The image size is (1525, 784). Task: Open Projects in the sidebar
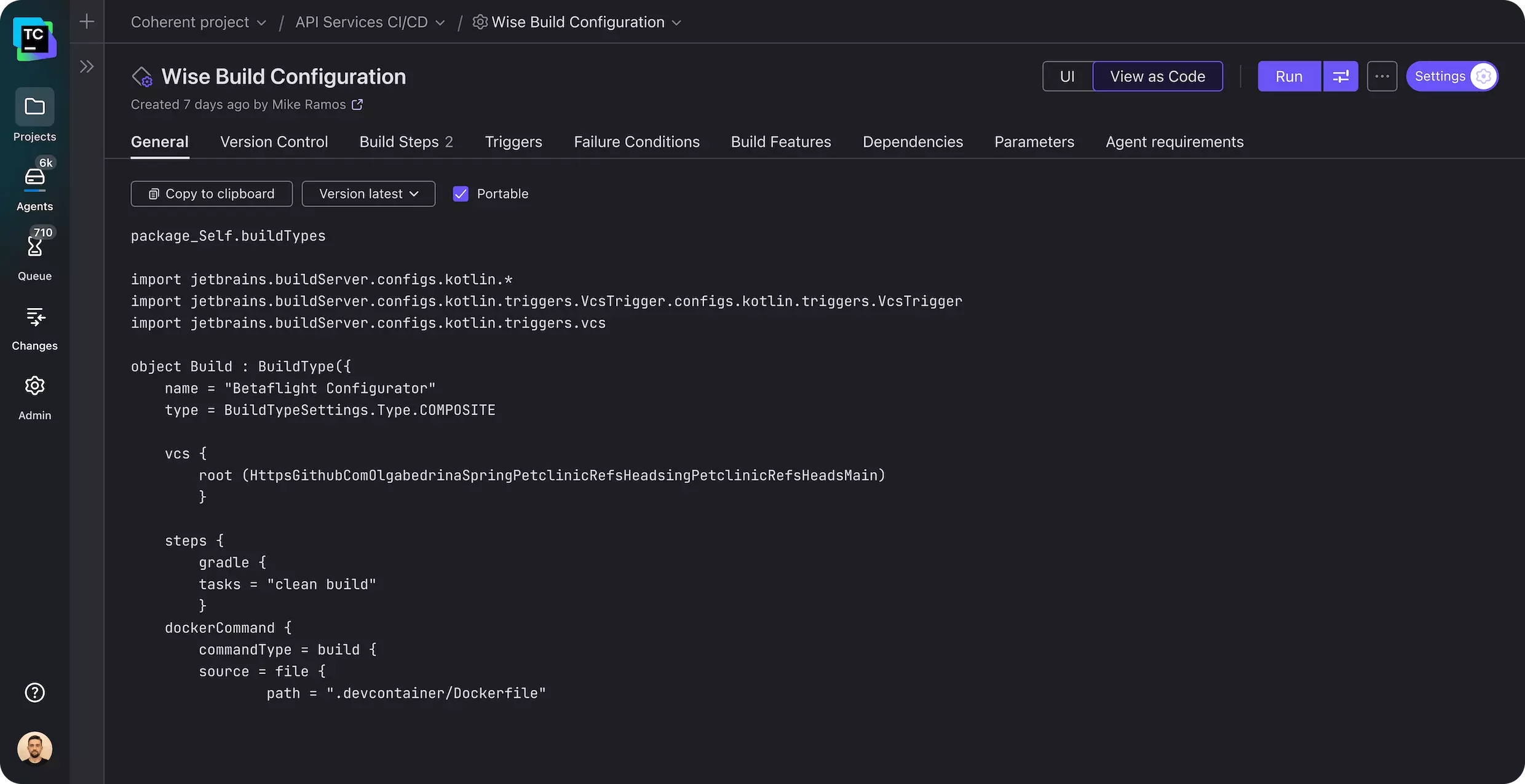(34, 116)
